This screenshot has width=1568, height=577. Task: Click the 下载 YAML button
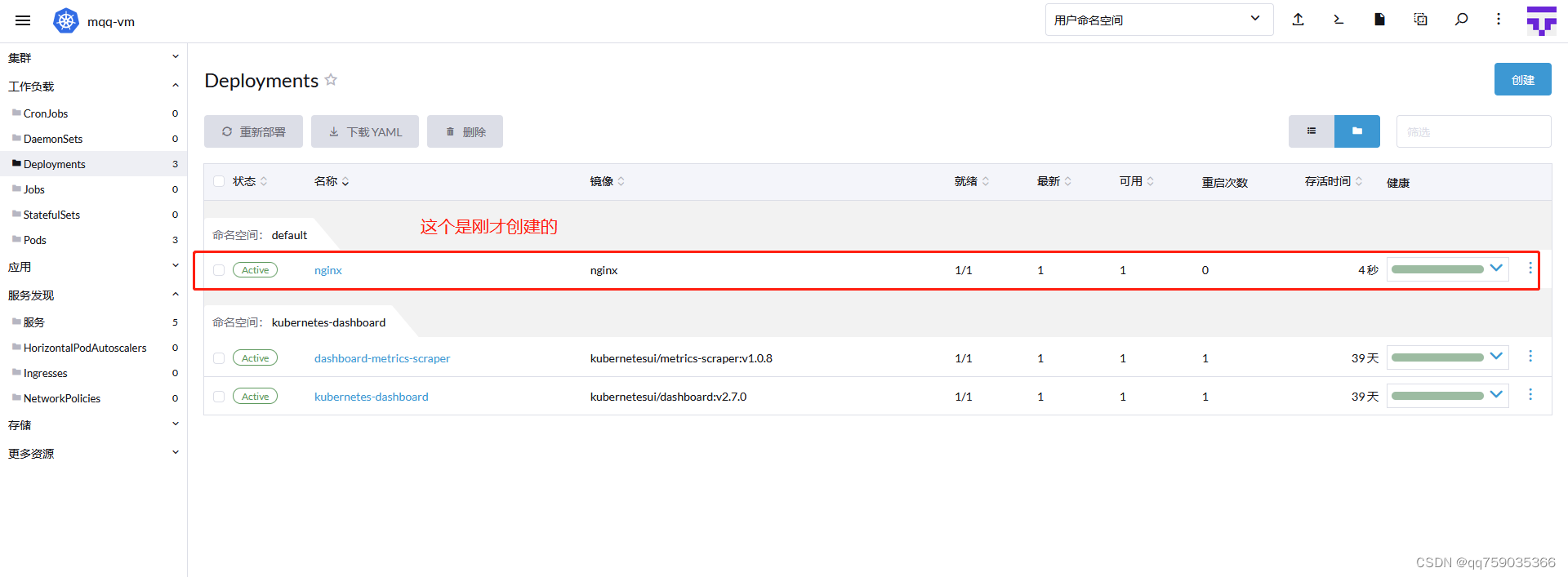coord(365,131)
